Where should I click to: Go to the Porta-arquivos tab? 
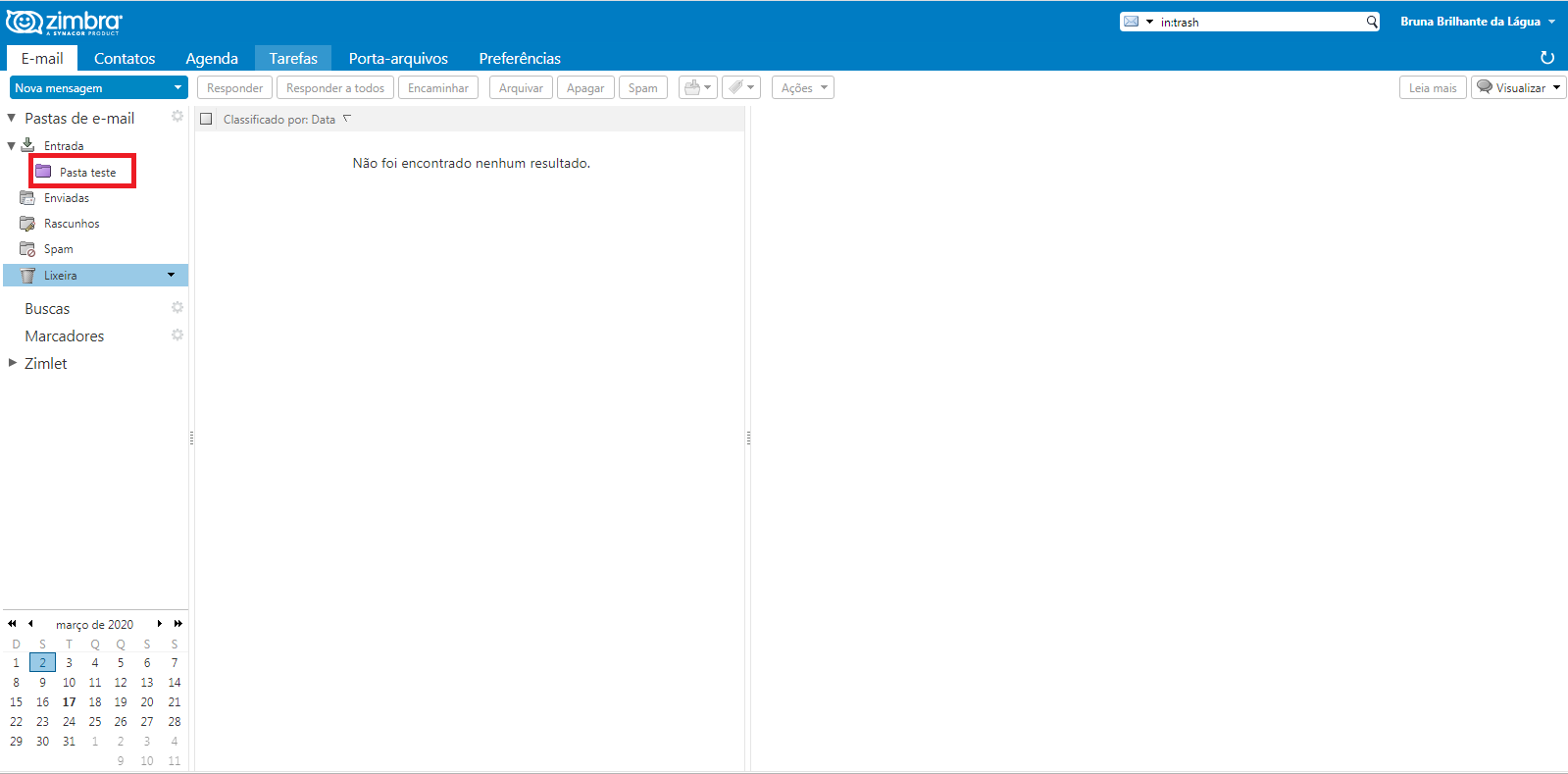(398, 58)
